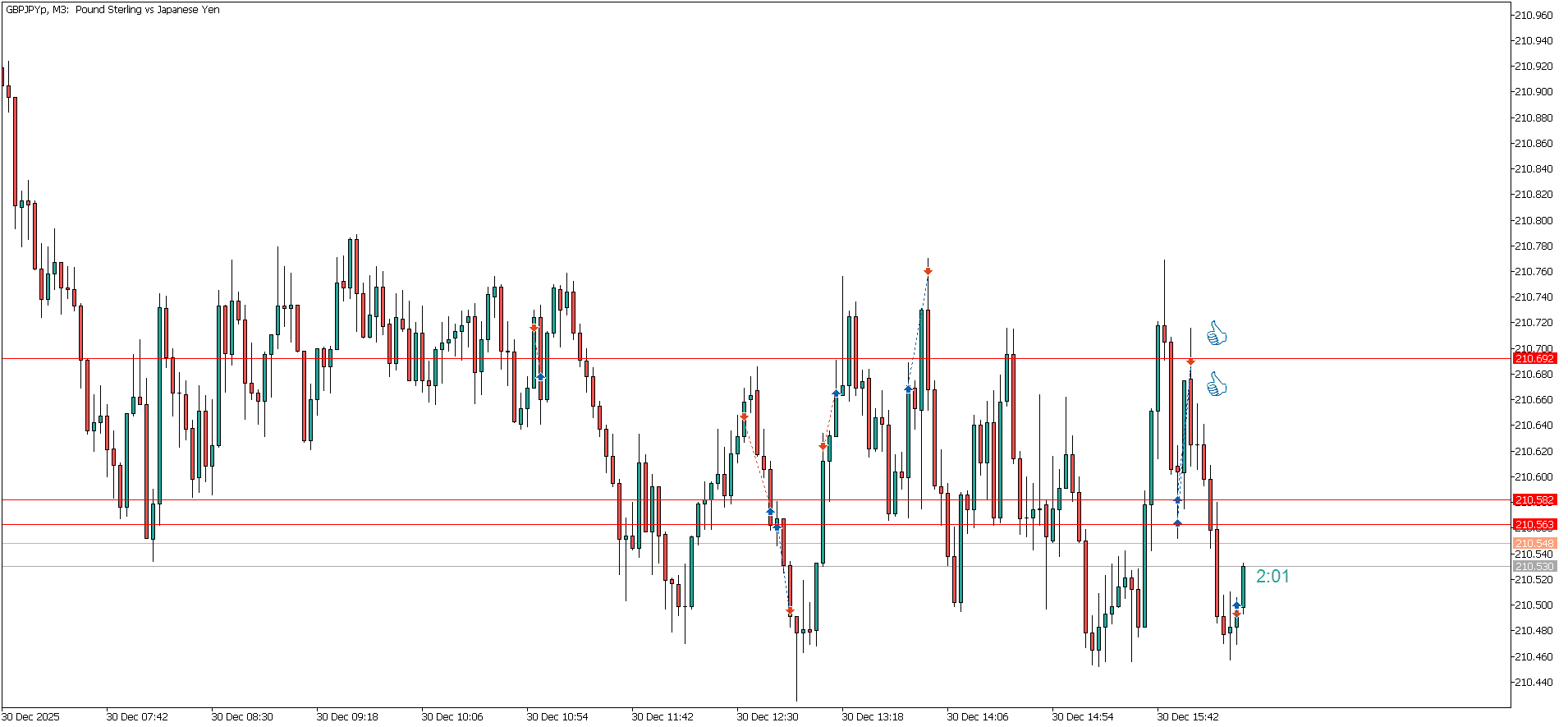This screenshot has height=727, width=1568.
Task: Click the GBPJPYp, M3 chart title text
Action: tap(112, 10)
